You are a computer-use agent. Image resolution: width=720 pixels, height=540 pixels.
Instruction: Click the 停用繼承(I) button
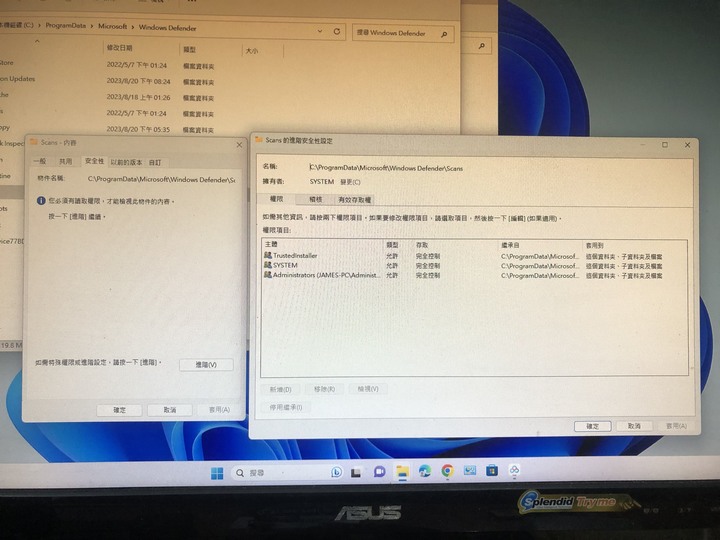(286, 407)
